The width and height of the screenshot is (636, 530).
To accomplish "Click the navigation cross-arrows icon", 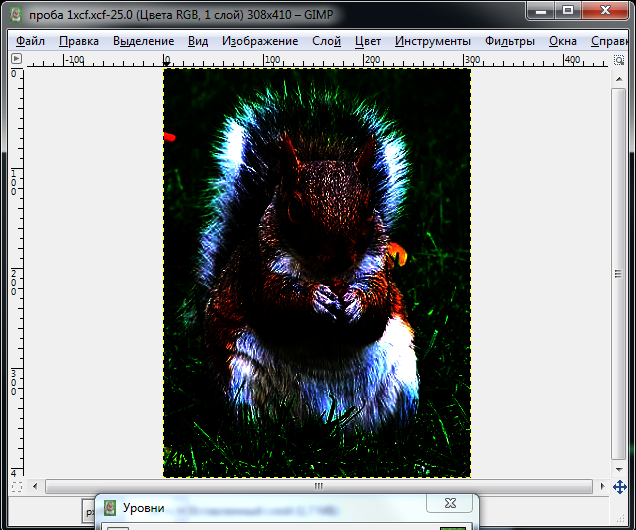I will tap(620, 487).
